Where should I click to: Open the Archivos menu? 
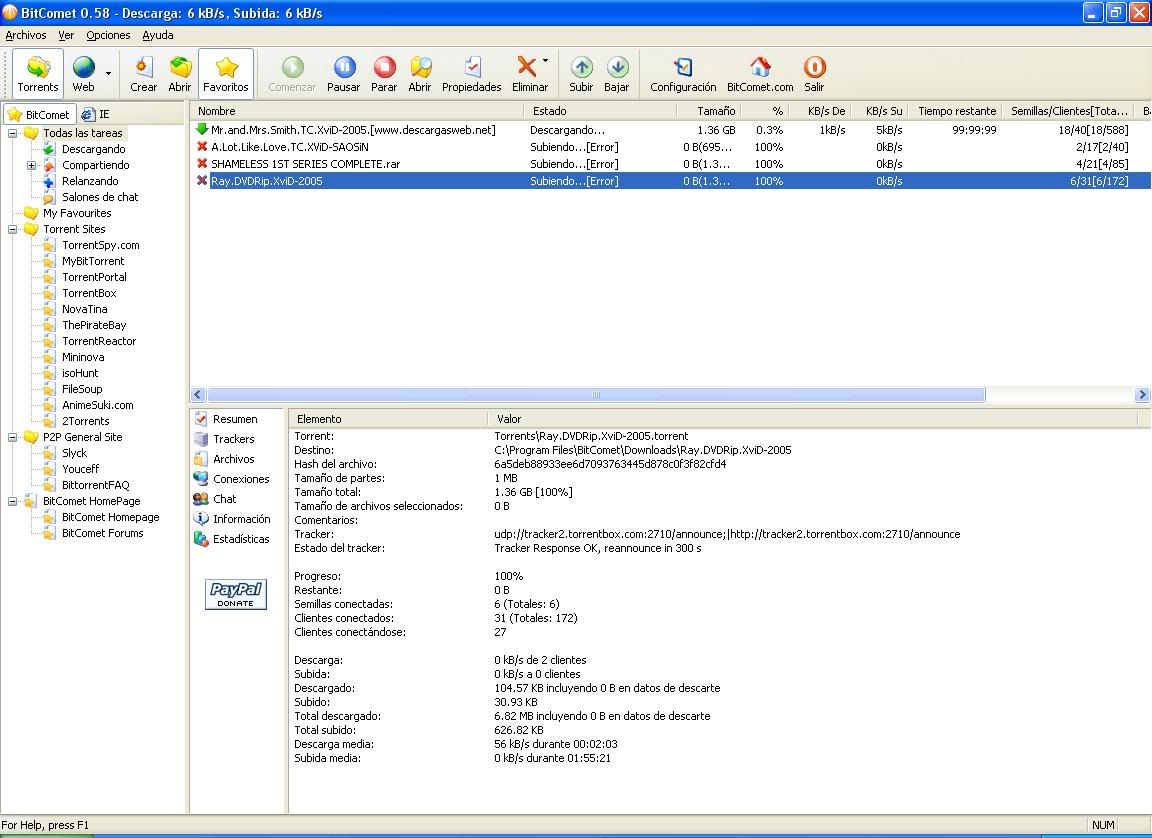coord(26,35)
